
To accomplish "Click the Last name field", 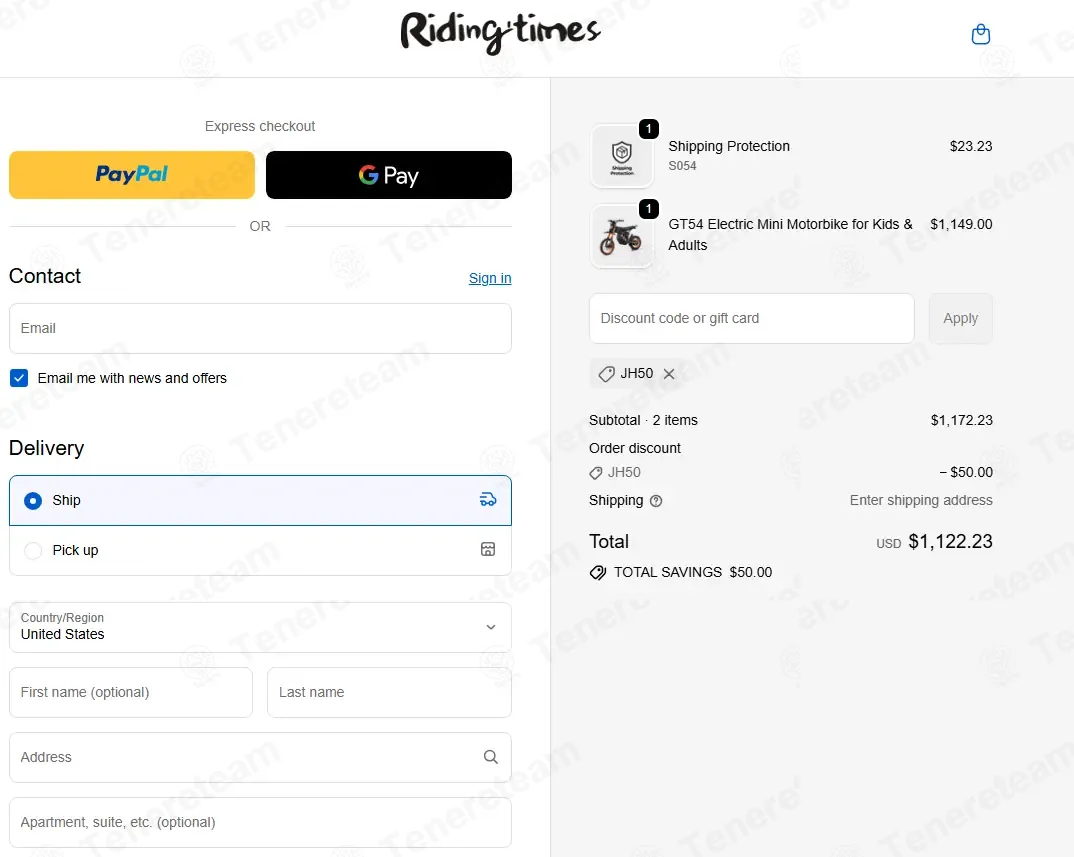I will pos(388,692).
